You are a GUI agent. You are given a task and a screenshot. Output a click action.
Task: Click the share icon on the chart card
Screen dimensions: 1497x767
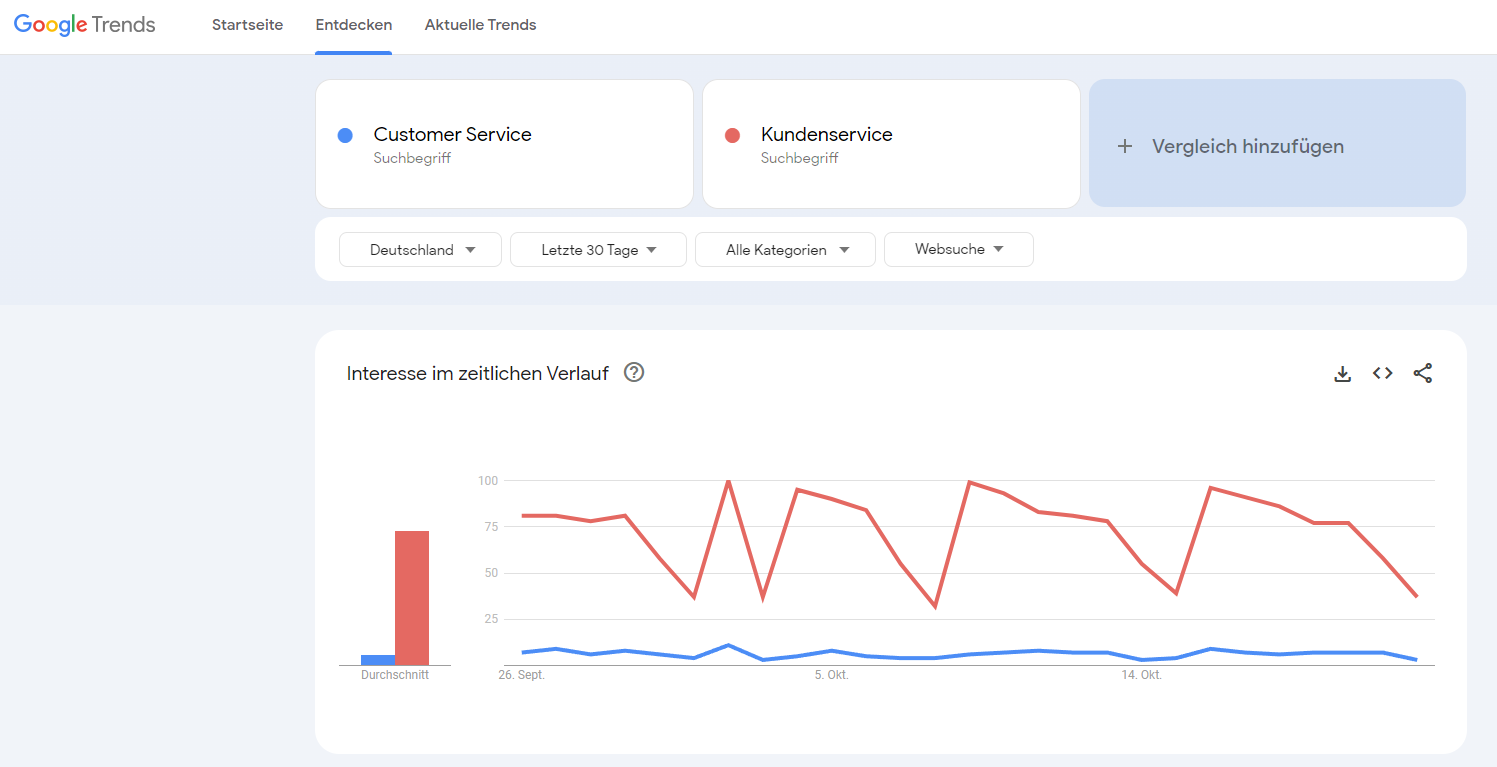pyautogui.click(x=1423, y=373)
